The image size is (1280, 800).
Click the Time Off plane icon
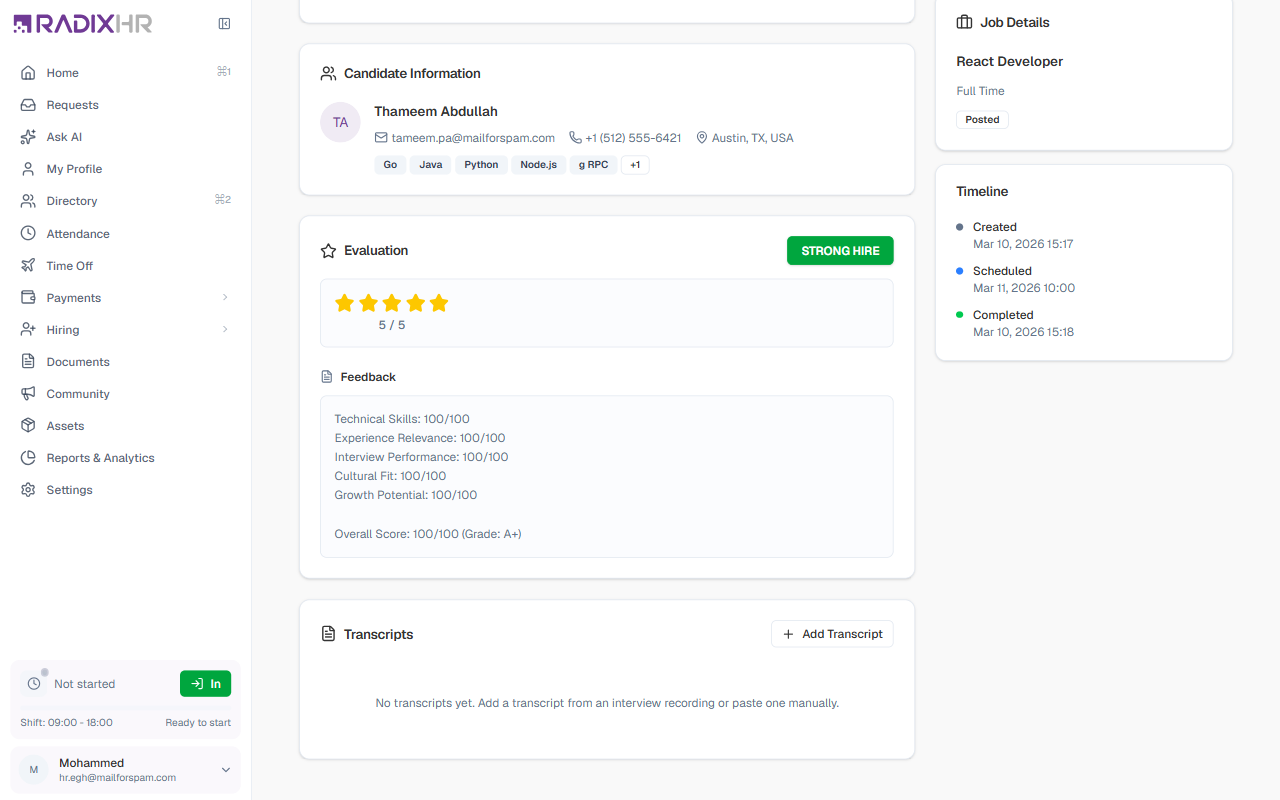(x=28, y=266)
